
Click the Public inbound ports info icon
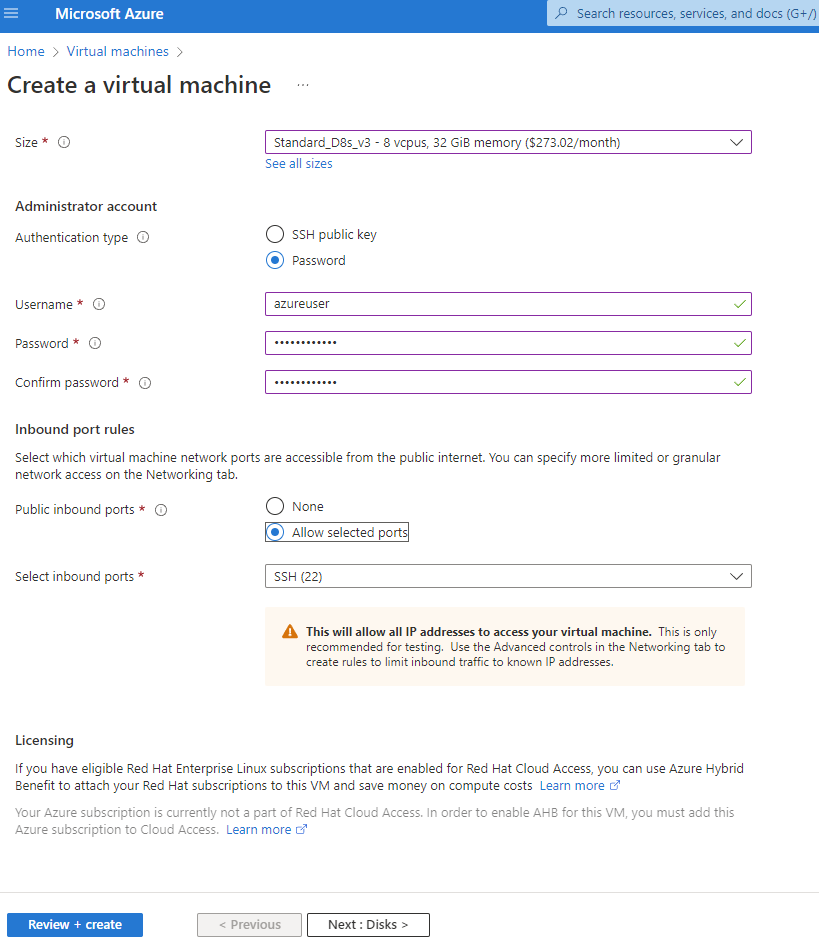click(161, 510)
